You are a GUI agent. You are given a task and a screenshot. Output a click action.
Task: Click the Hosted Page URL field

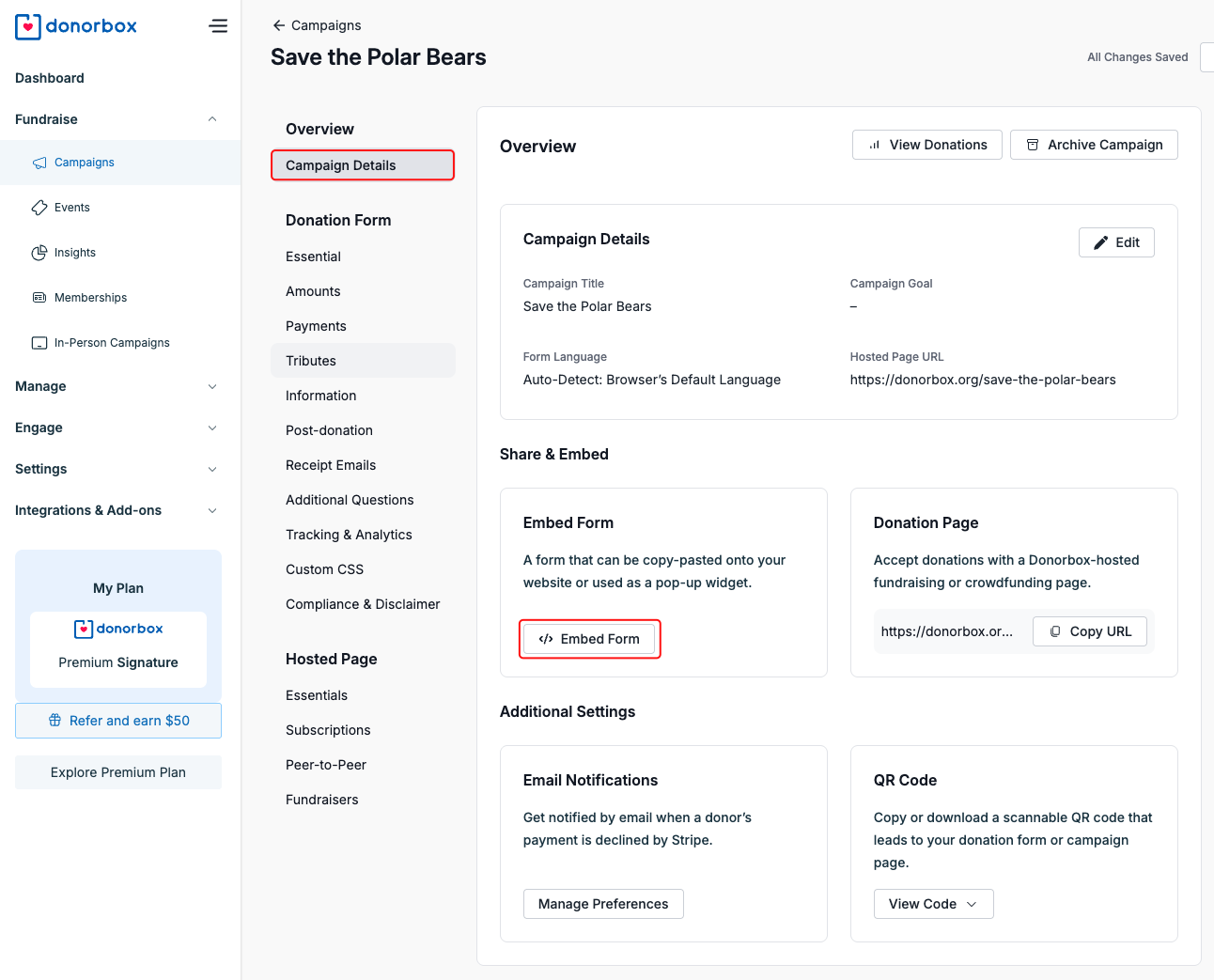(982, 380)
